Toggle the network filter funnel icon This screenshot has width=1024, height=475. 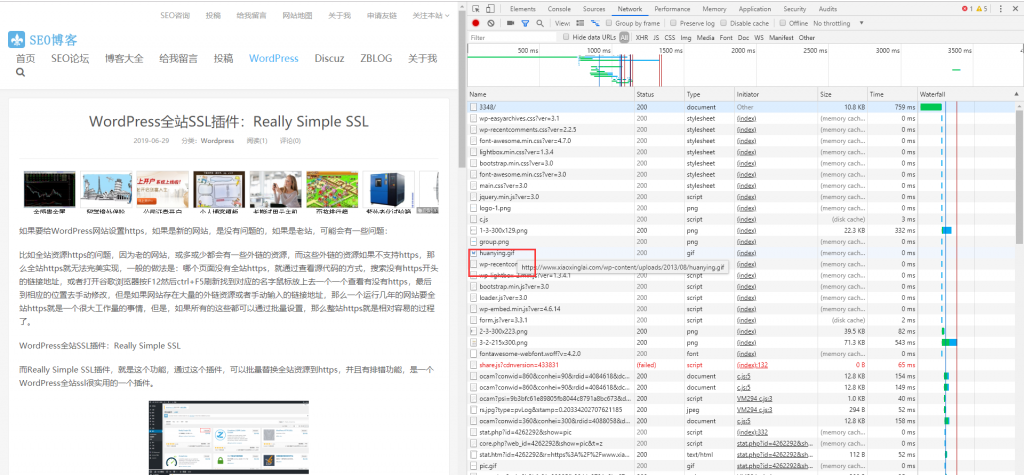(x=525, y=23)
